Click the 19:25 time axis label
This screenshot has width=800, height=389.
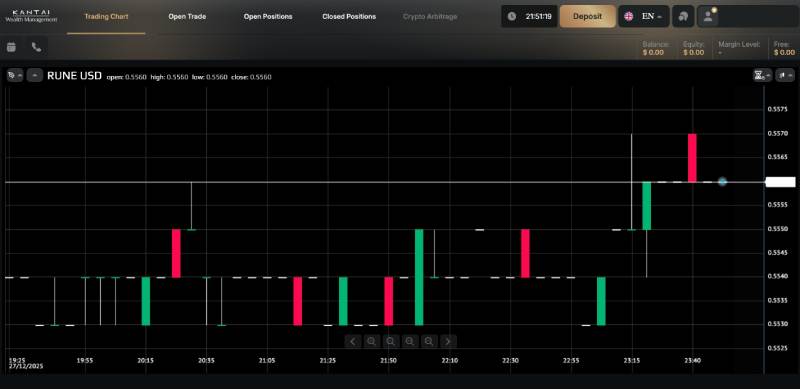17,360
